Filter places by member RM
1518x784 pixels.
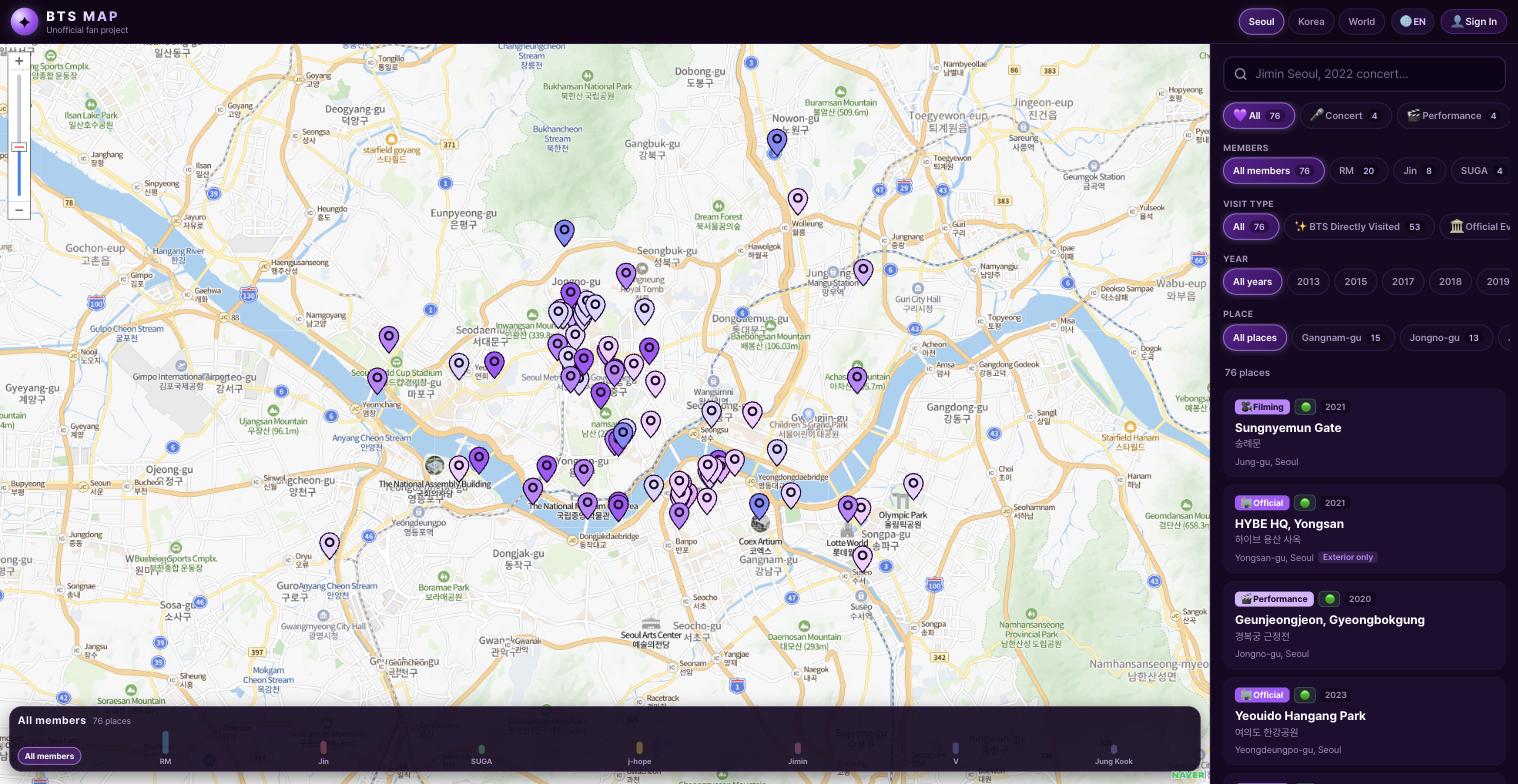click(1357, 171)
